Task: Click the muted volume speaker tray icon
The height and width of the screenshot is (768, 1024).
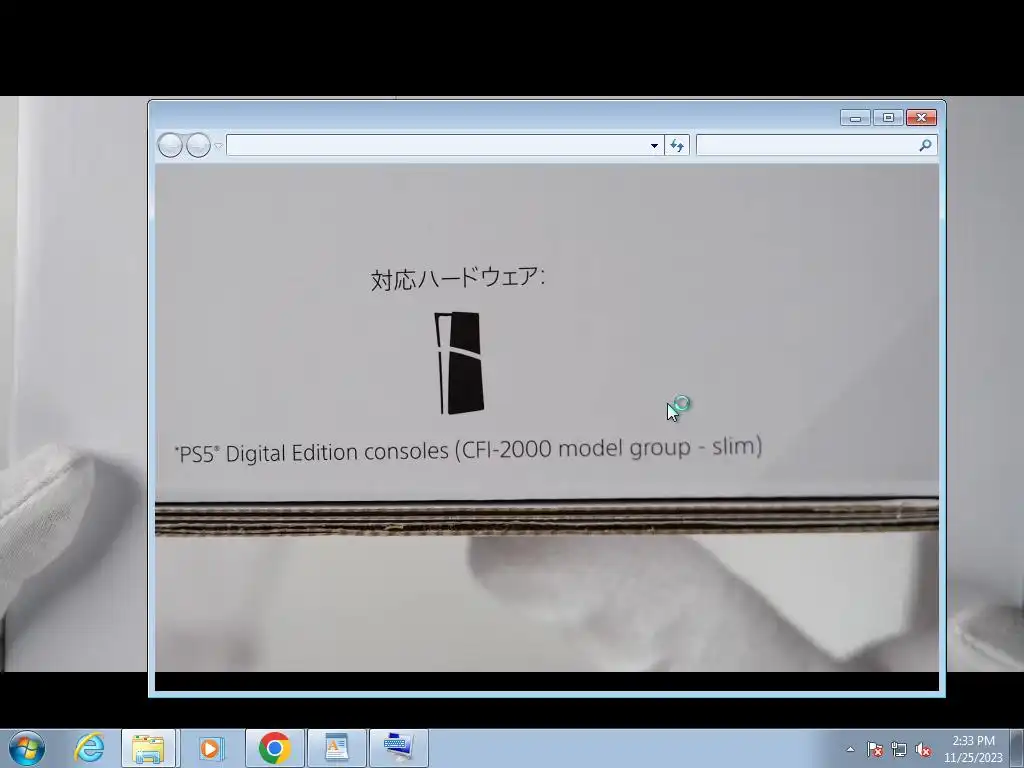Action: click(x=923, y=749)
